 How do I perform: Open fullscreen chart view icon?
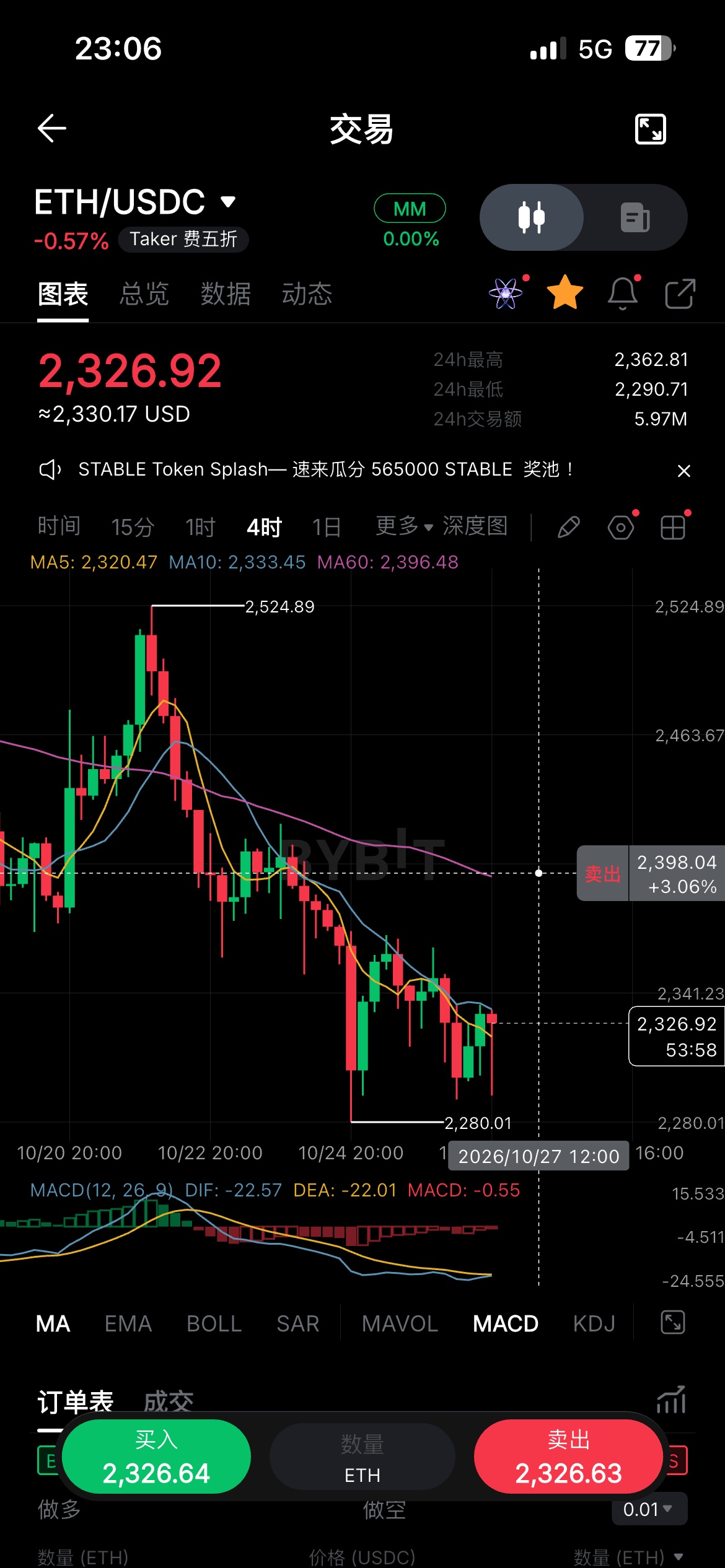(651, 129)
